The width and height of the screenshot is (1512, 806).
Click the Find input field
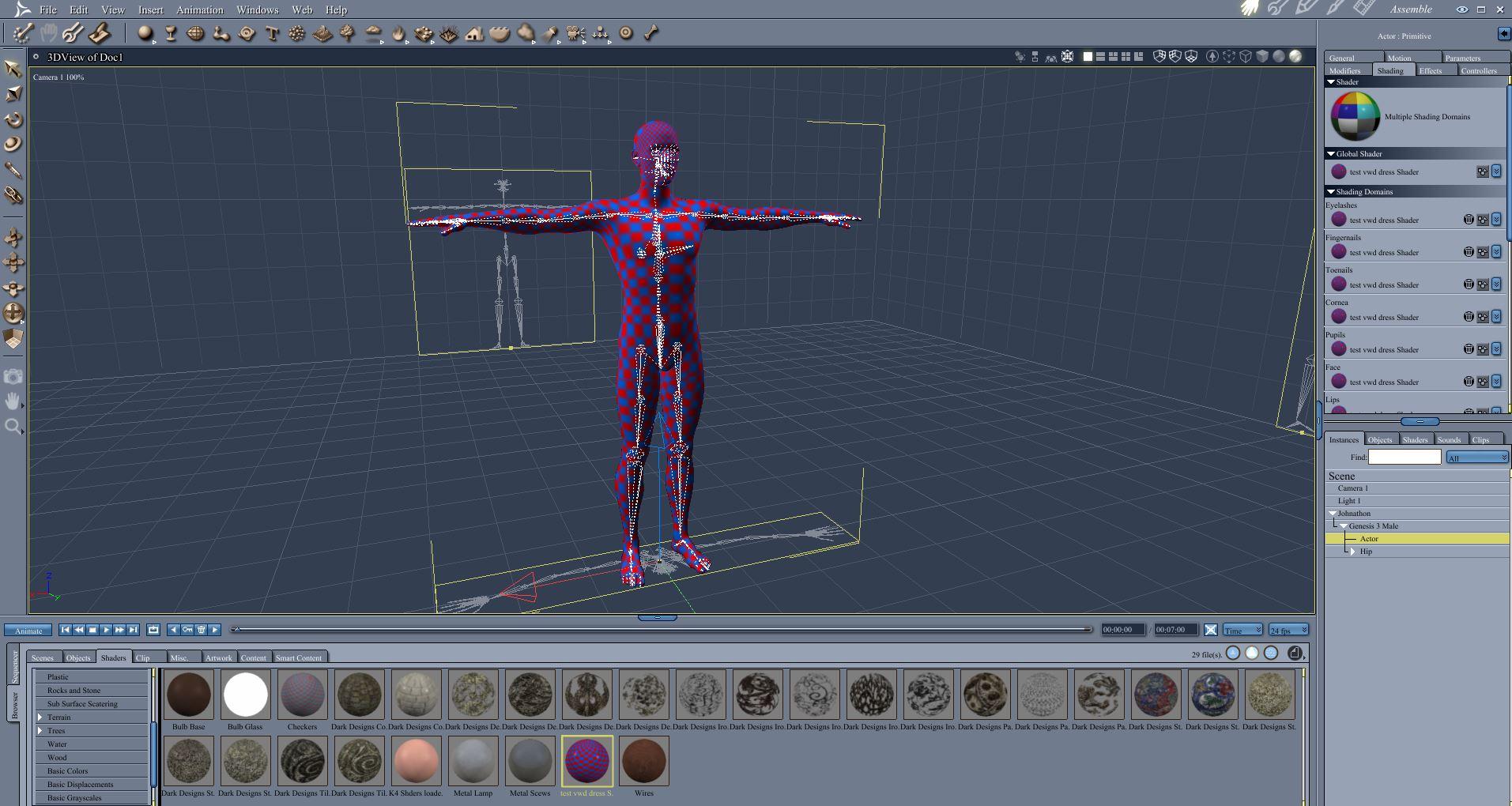pos(1405,457)
